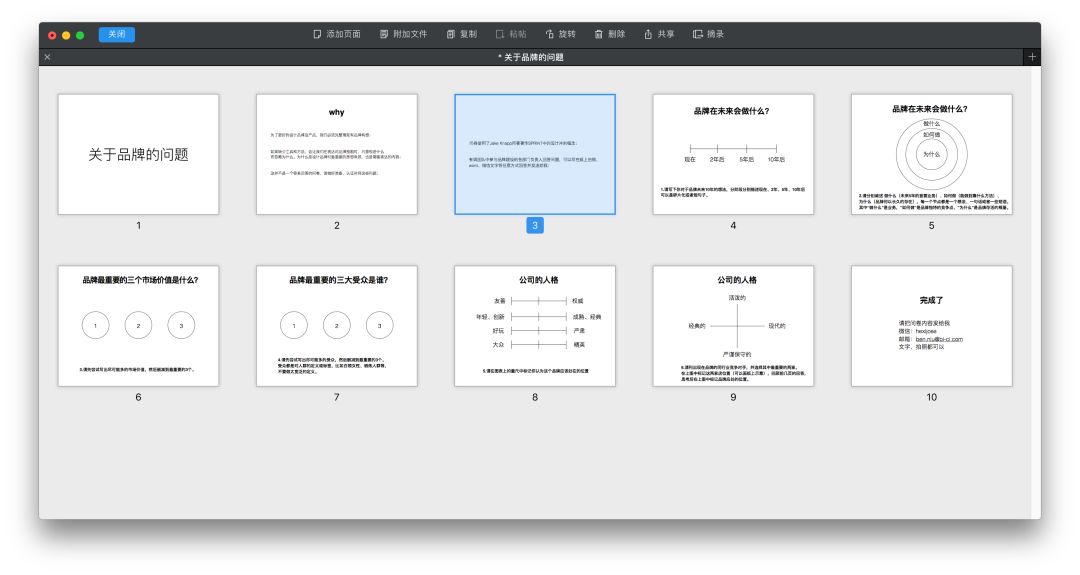Select page 5 concentric circles thumbnail
The height and width of the screenshot is (575, 1080).
[931, 154]
